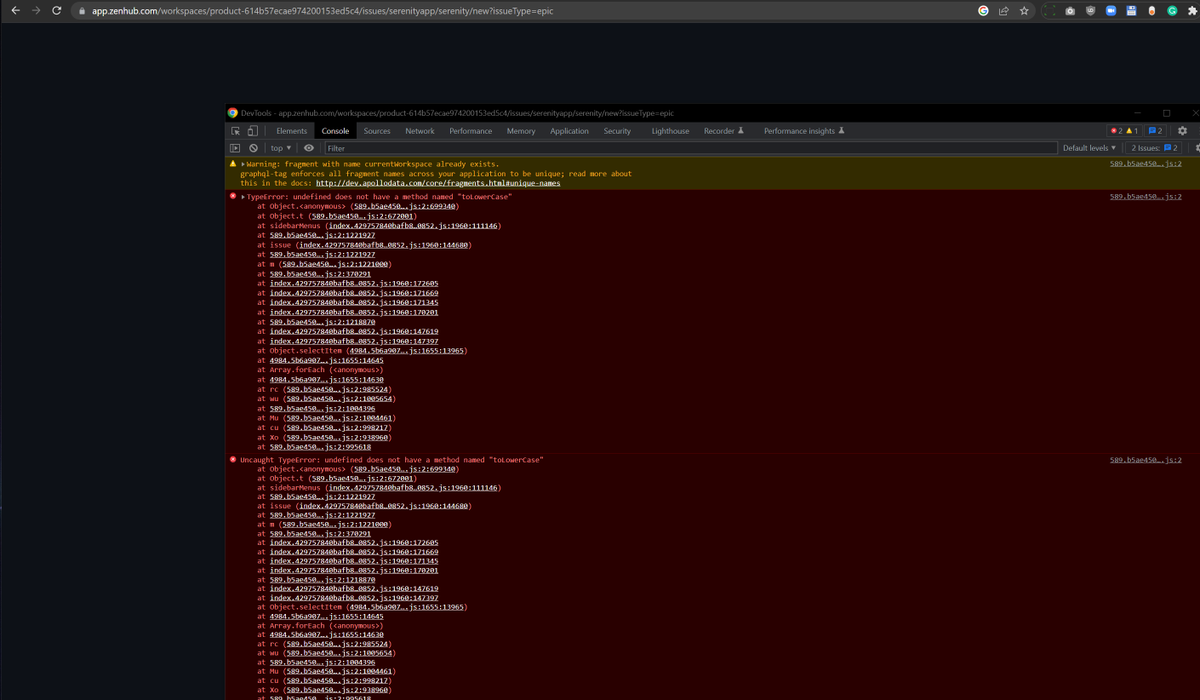Open DevTools settings gear icon
Viewport: 1200px width, 700px height.
1182,131
